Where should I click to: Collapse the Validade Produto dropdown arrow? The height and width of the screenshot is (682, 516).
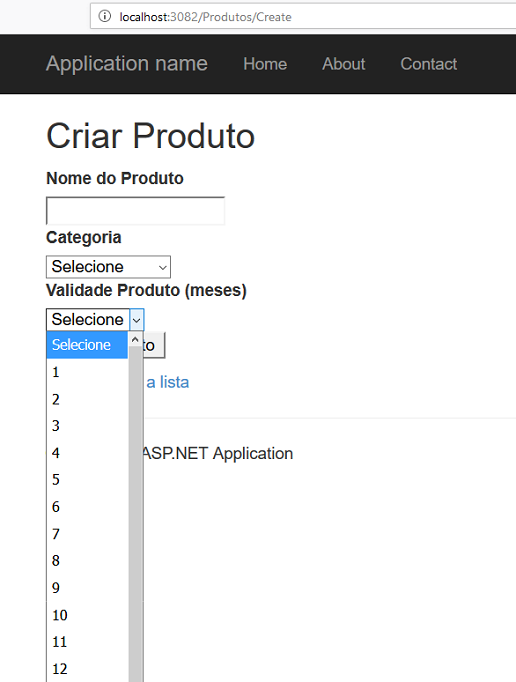coord(137,320)
